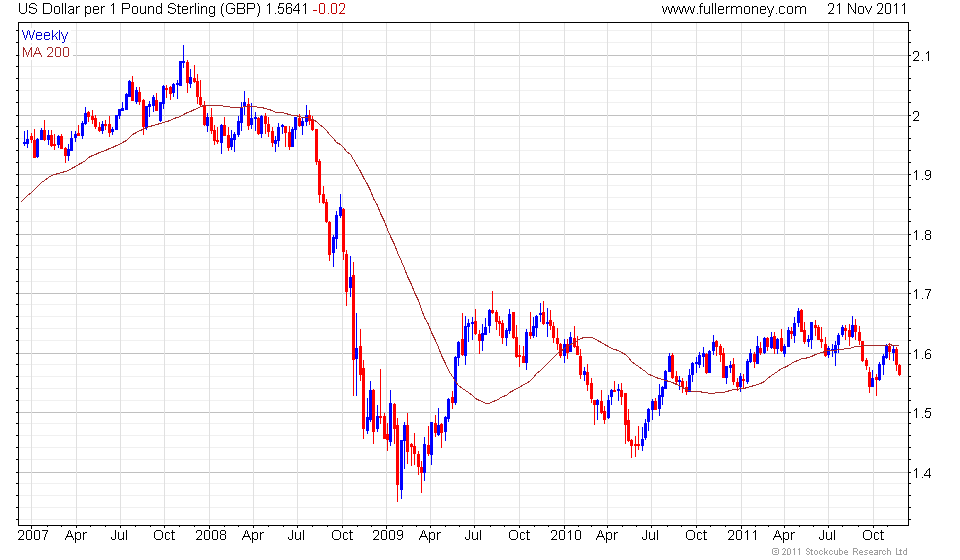The width and height of the screenshot is (960, 560).
Task: Click the 2008 x-axis year label
Action: click(211, 535)
